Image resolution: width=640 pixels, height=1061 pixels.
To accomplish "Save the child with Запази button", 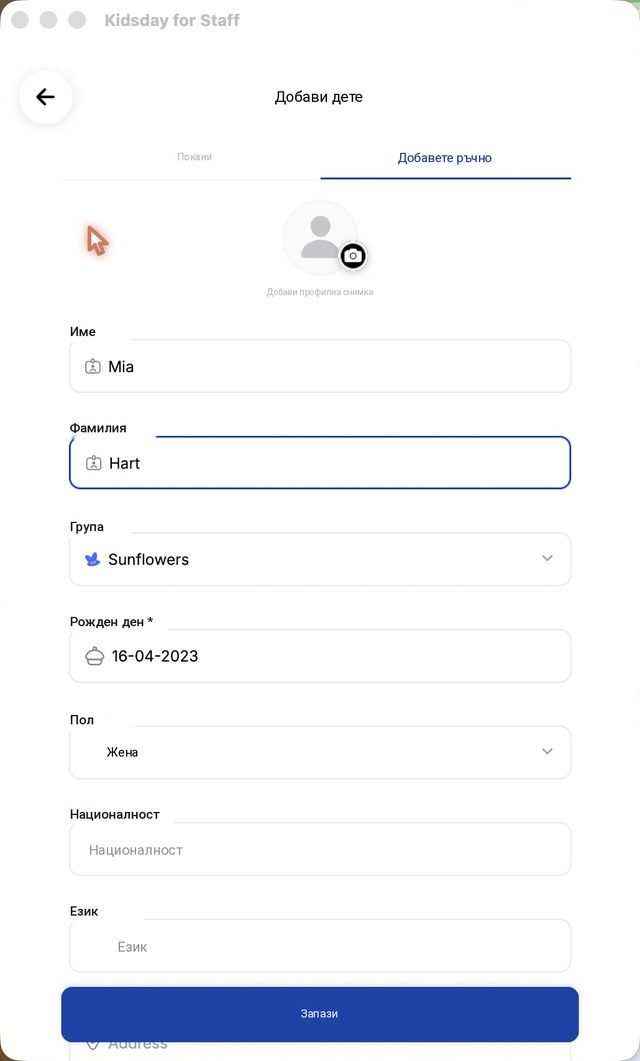I will pos(320,1014).
